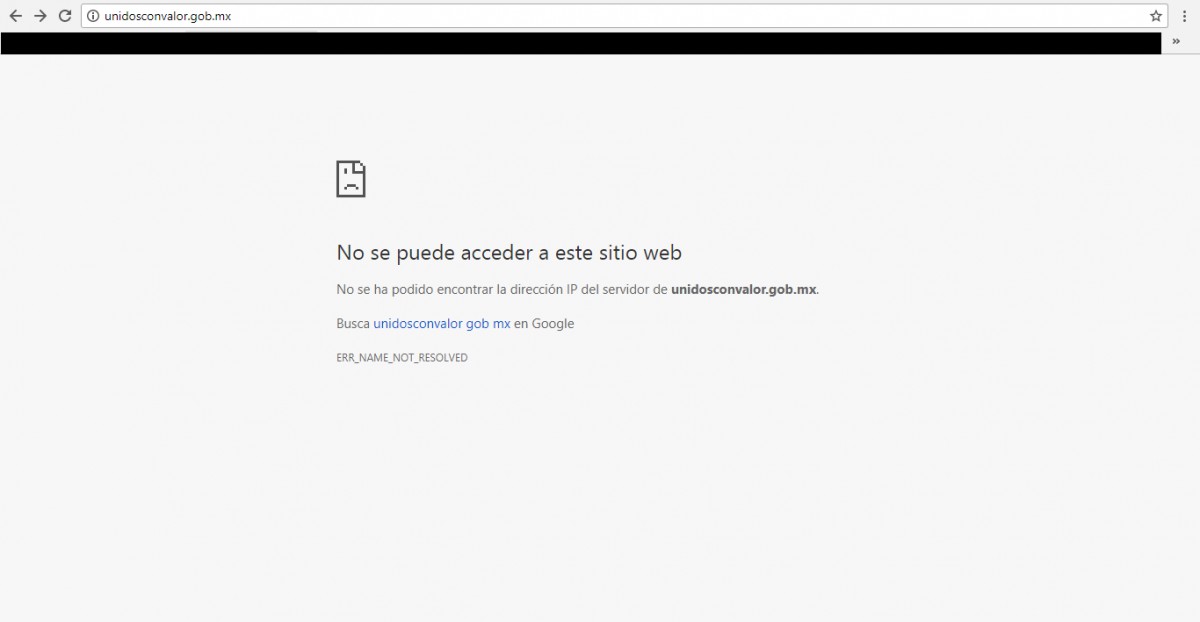Image resolution: width=1200 pixels, height=622 pixels.
Task: Click heading 'No se puede acceder a este sitio web'
Action: click(509, 253)
